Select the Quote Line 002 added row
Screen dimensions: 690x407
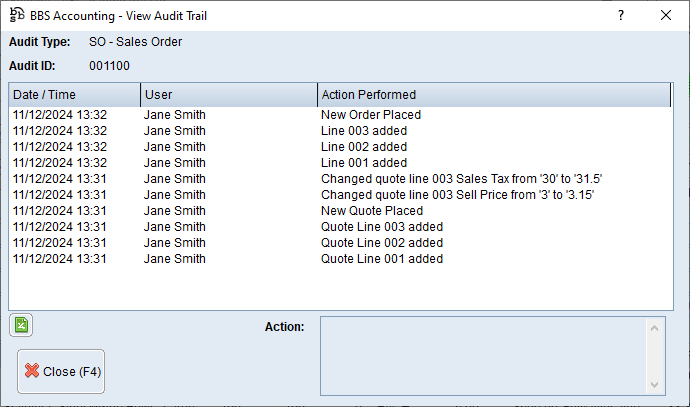tap(381, 243)
